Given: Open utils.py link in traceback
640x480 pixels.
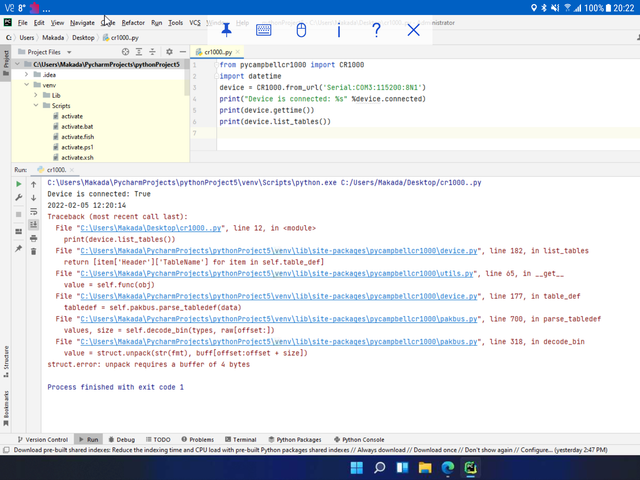Looking at the screenshot, I should (x=277, y=273).
